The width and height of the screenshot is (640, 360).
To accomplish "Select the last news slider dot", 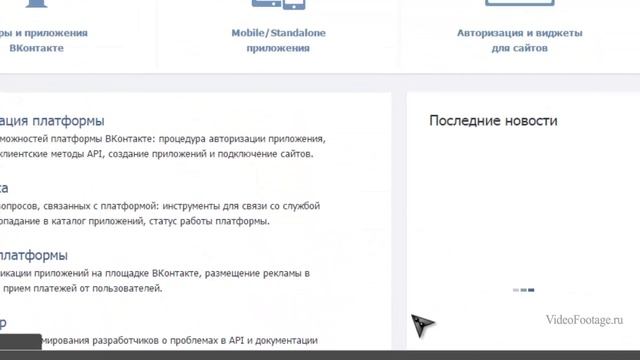I will coord(531,290).
